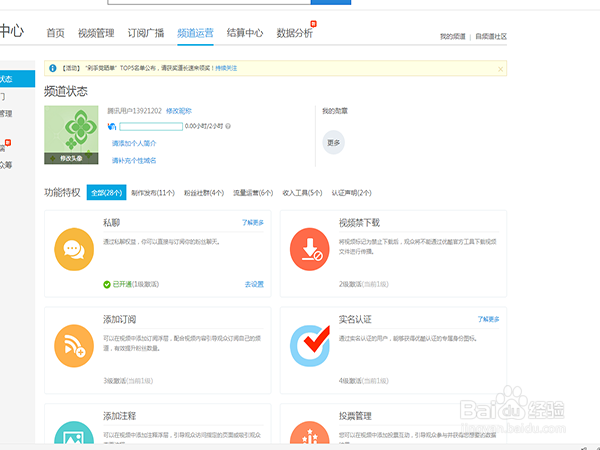Click the 私聊 chat bubble icon

[74, 249]
